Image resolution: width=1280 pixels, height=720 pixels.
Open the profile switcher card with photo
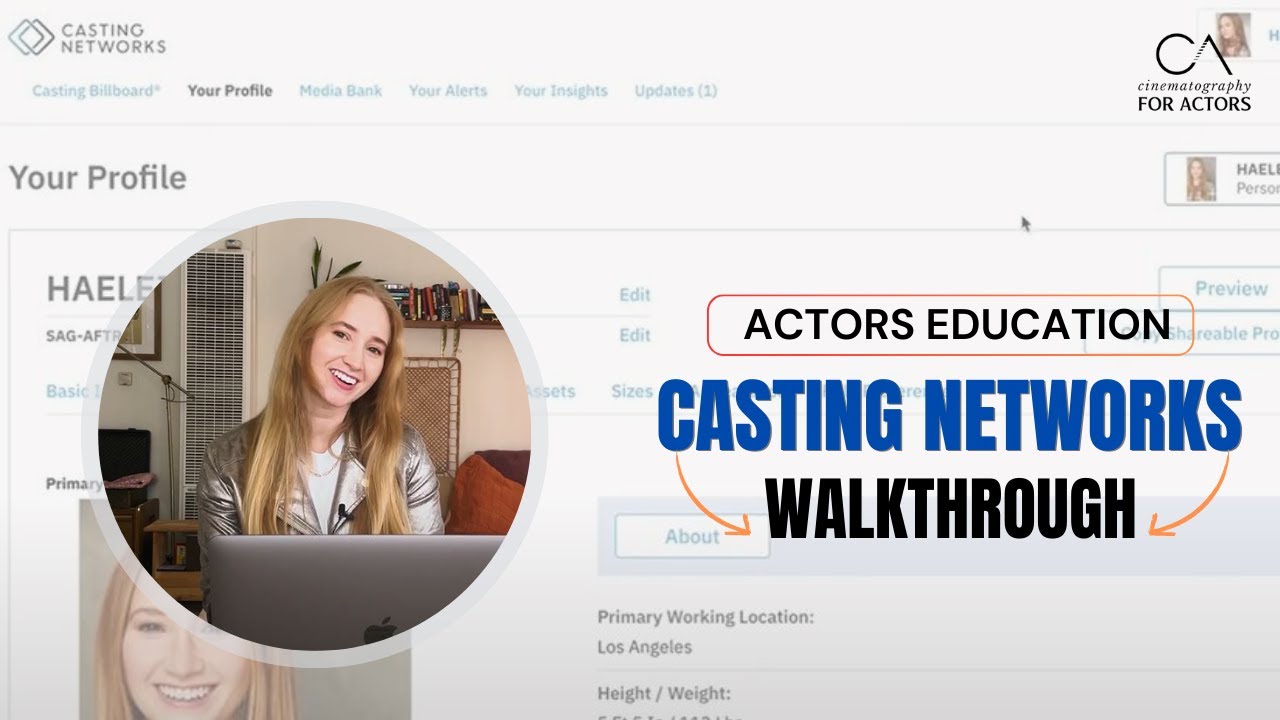[x=1223, y=179]
